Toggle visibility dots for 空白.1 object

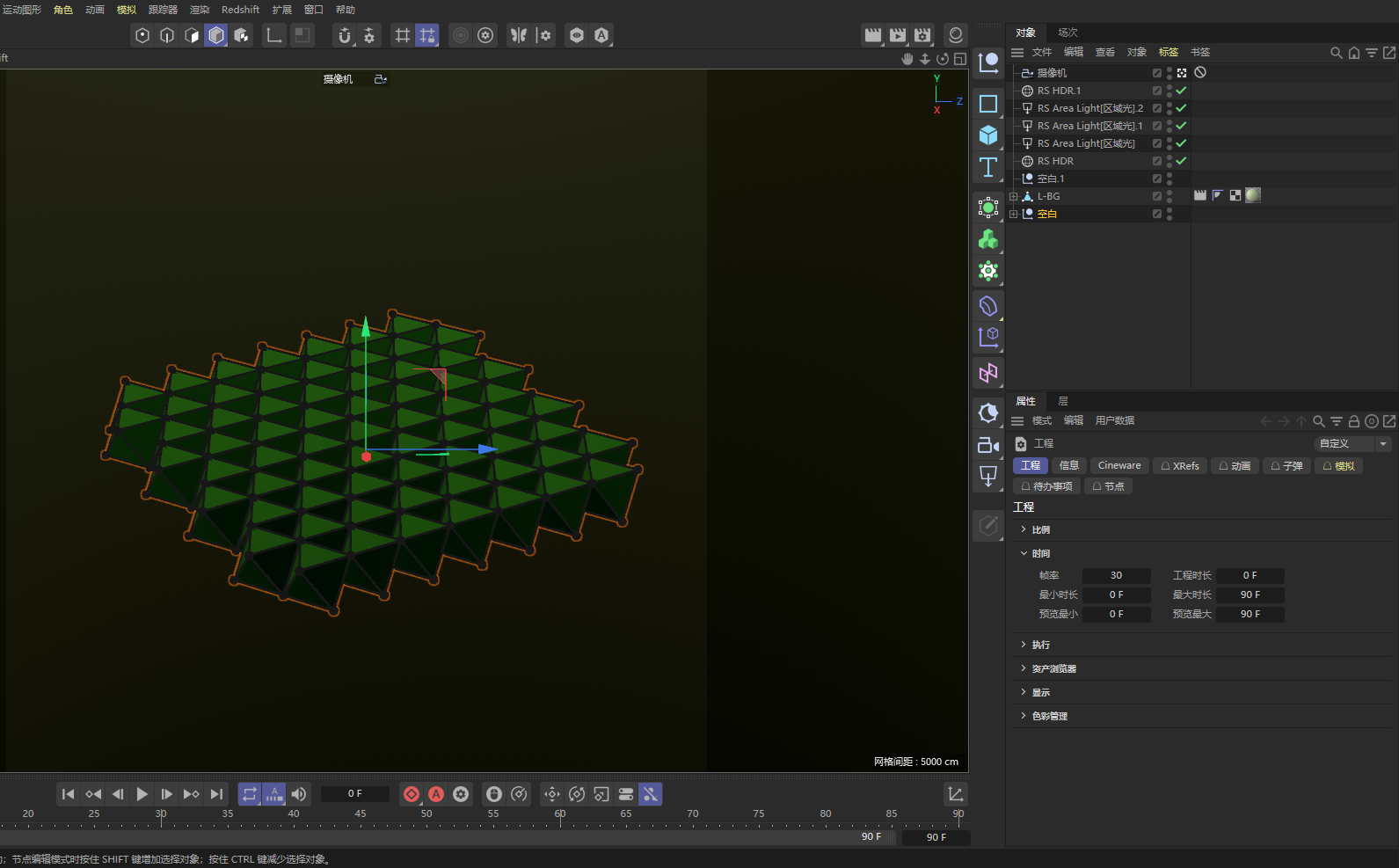(1169, 179)
